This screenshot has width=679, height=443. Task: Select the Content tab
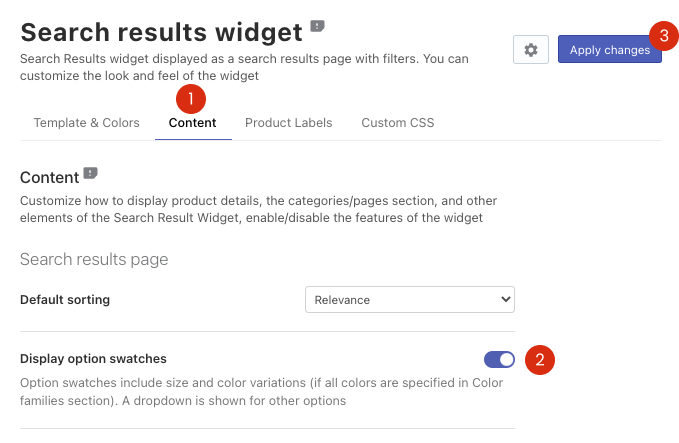[192, 123]
